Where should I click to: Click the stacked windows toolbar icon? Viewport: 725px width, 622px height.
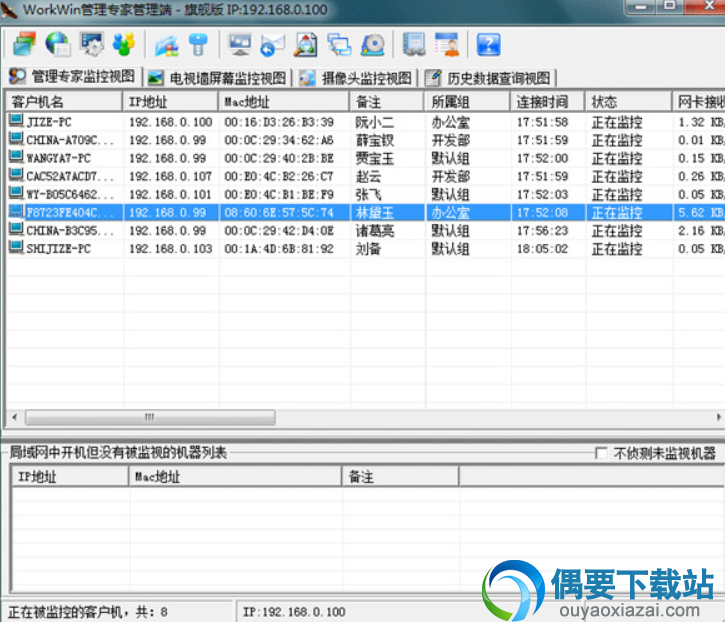(24, 44)
